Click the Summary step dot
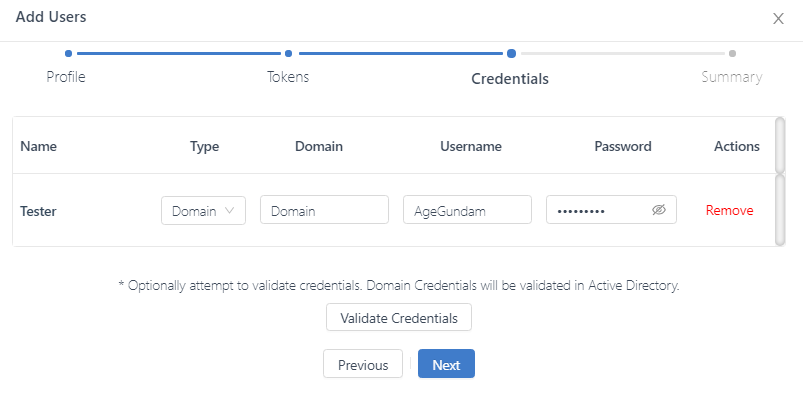Image resolution: width=803 pixels, height=400 pixels. 732,54
